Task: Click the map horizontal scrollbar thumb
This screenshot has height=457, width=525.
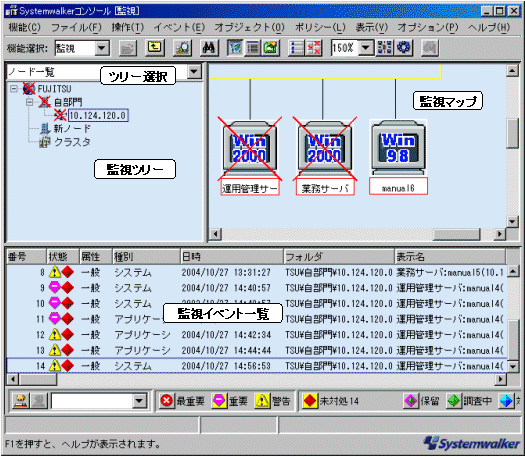Action: point(456,234)
